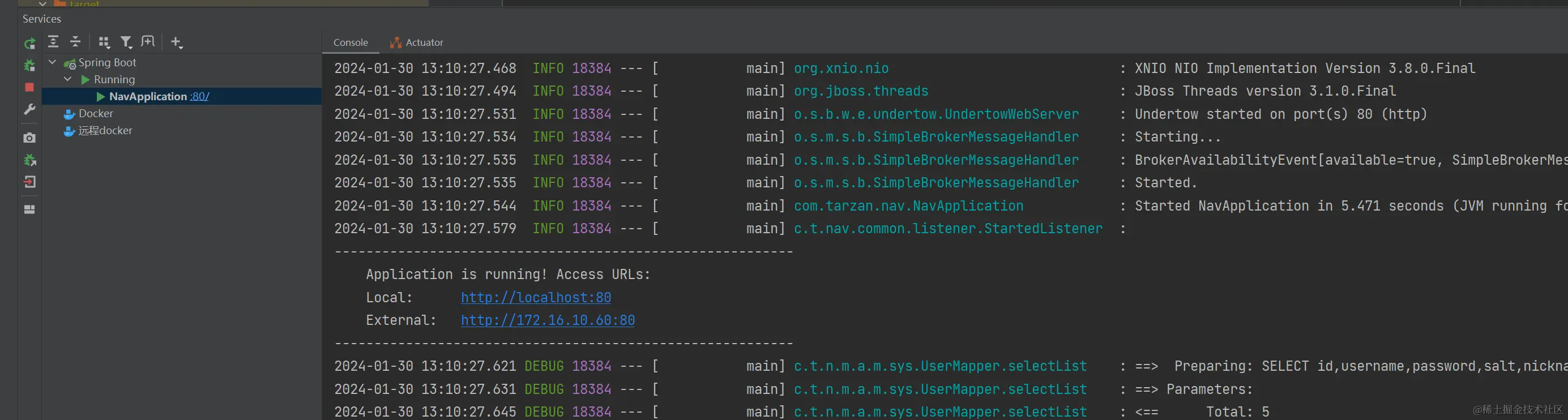Click green run icon beside Running
This screenshot has width=1568, height=420.
[x=85, y=80]
